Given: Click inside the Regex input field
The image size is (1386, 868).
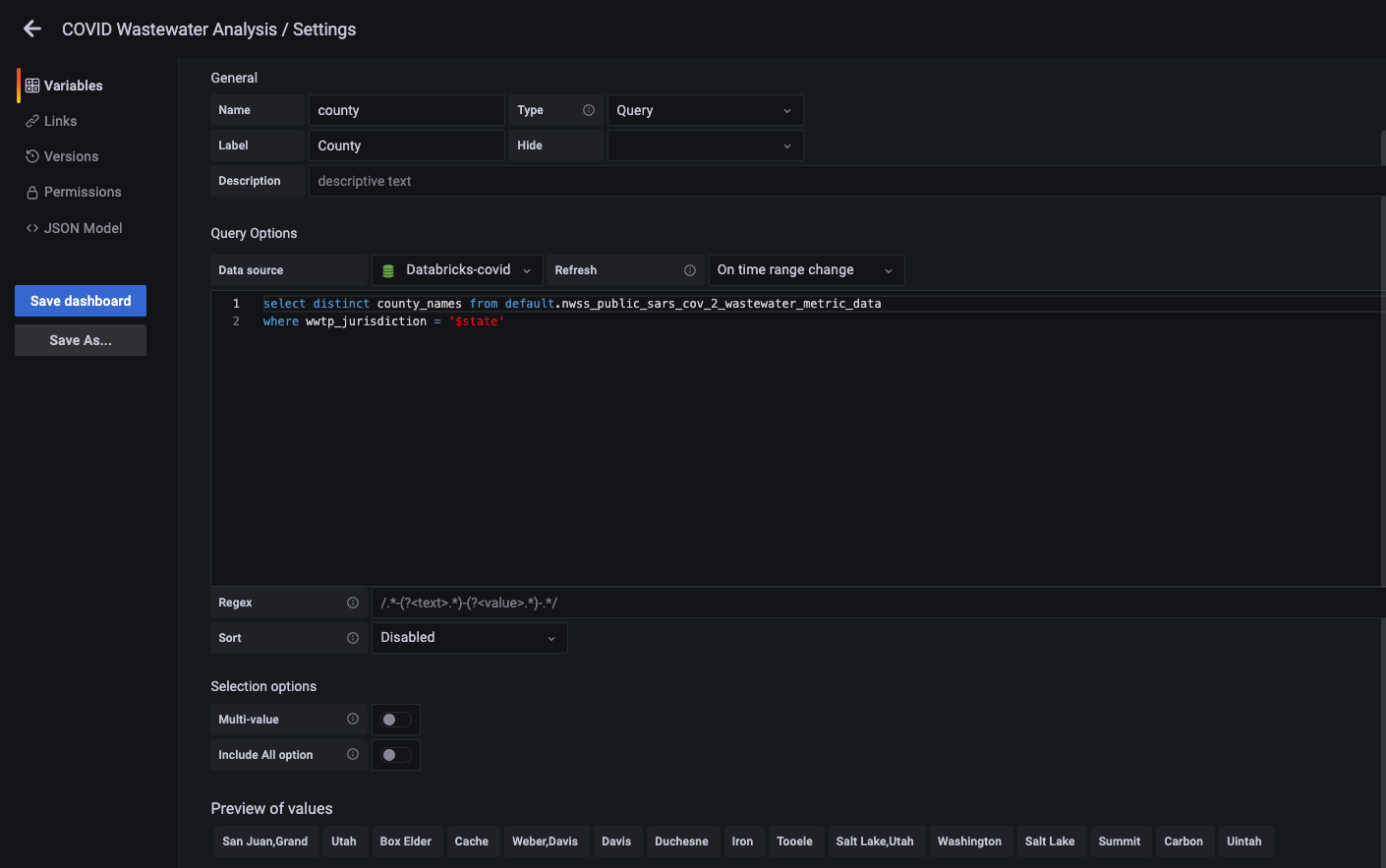Looking at the screenshot, I should coord(688,602).
